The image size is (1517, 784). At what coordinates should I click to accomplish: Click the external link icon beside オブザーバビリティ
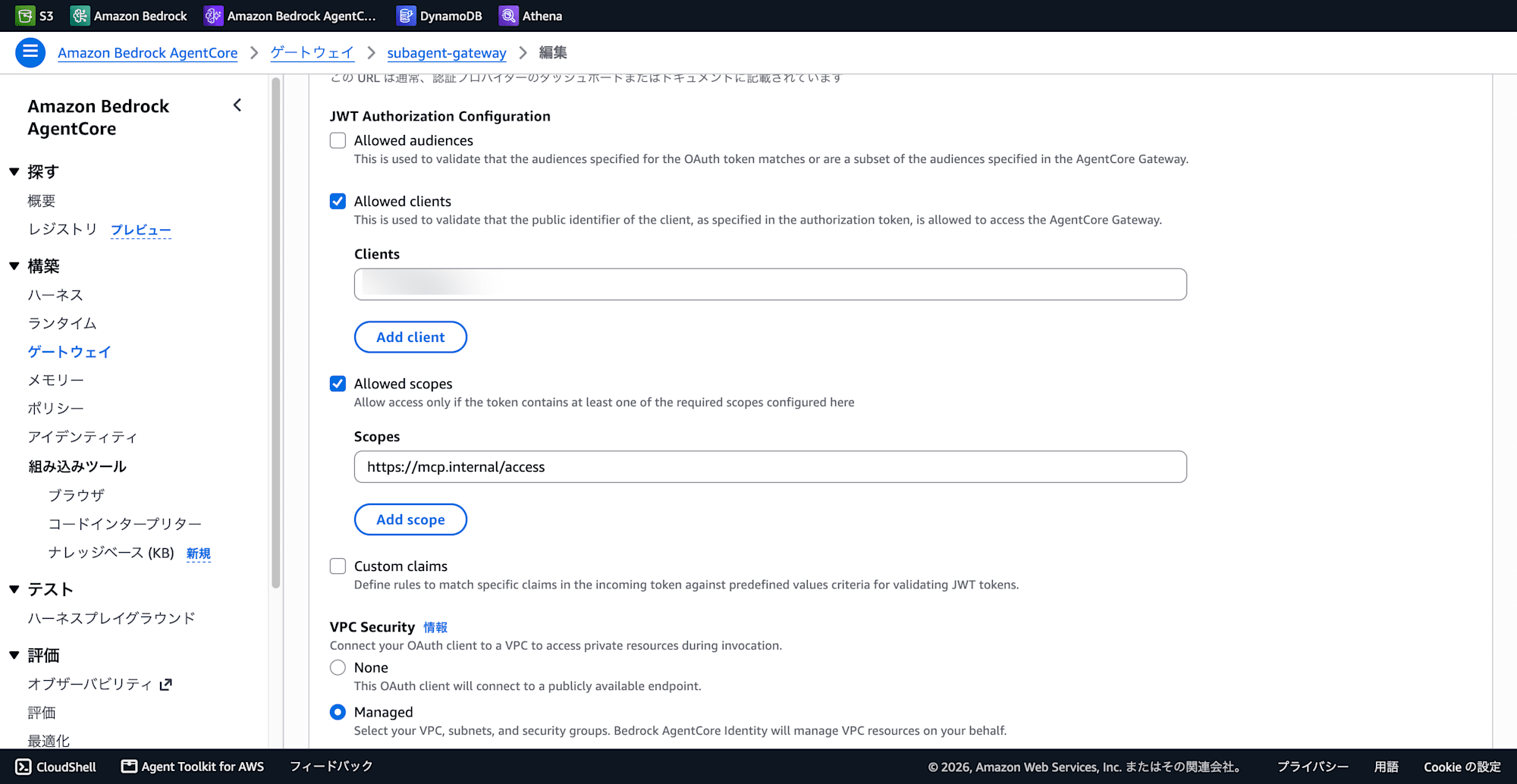[x=166, y=684]
